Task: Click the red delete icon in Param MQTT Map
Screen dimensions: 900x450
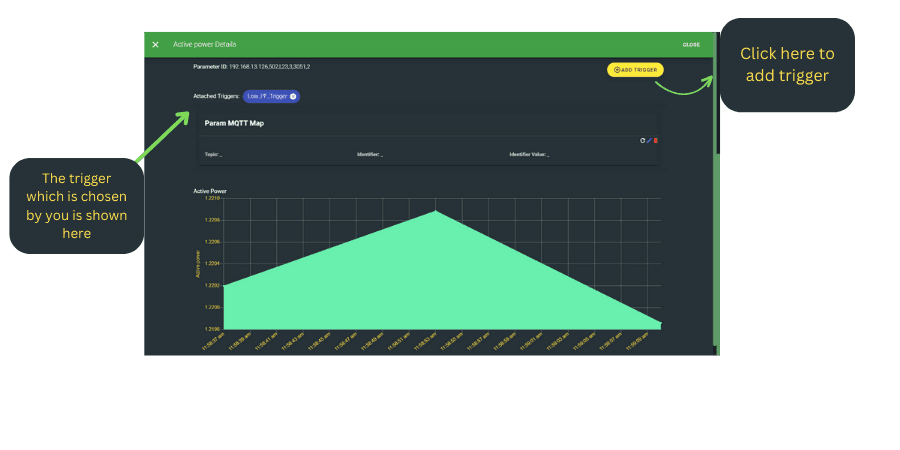Action: tap(656, 140)
